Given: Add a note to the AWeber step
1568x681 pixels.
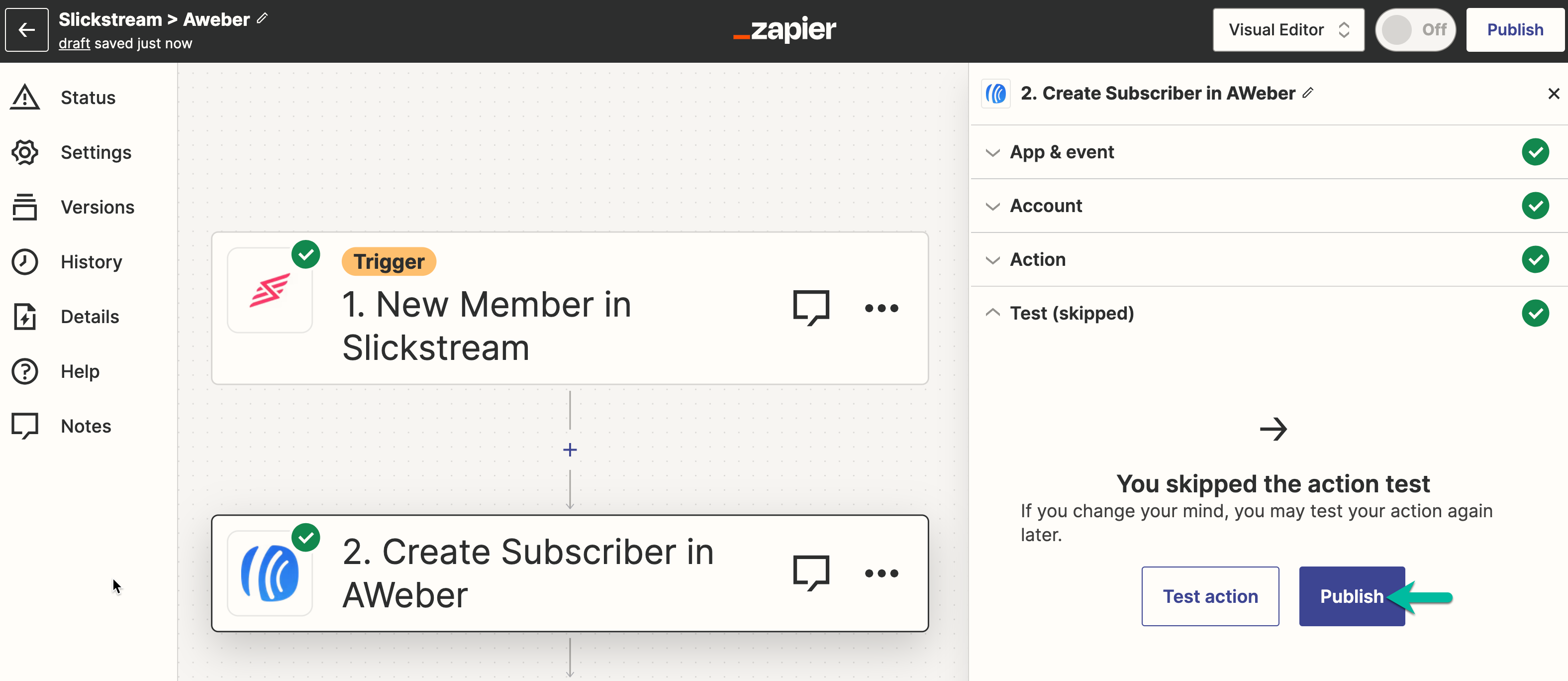Looking at the screenshot, I should point(811,572).
